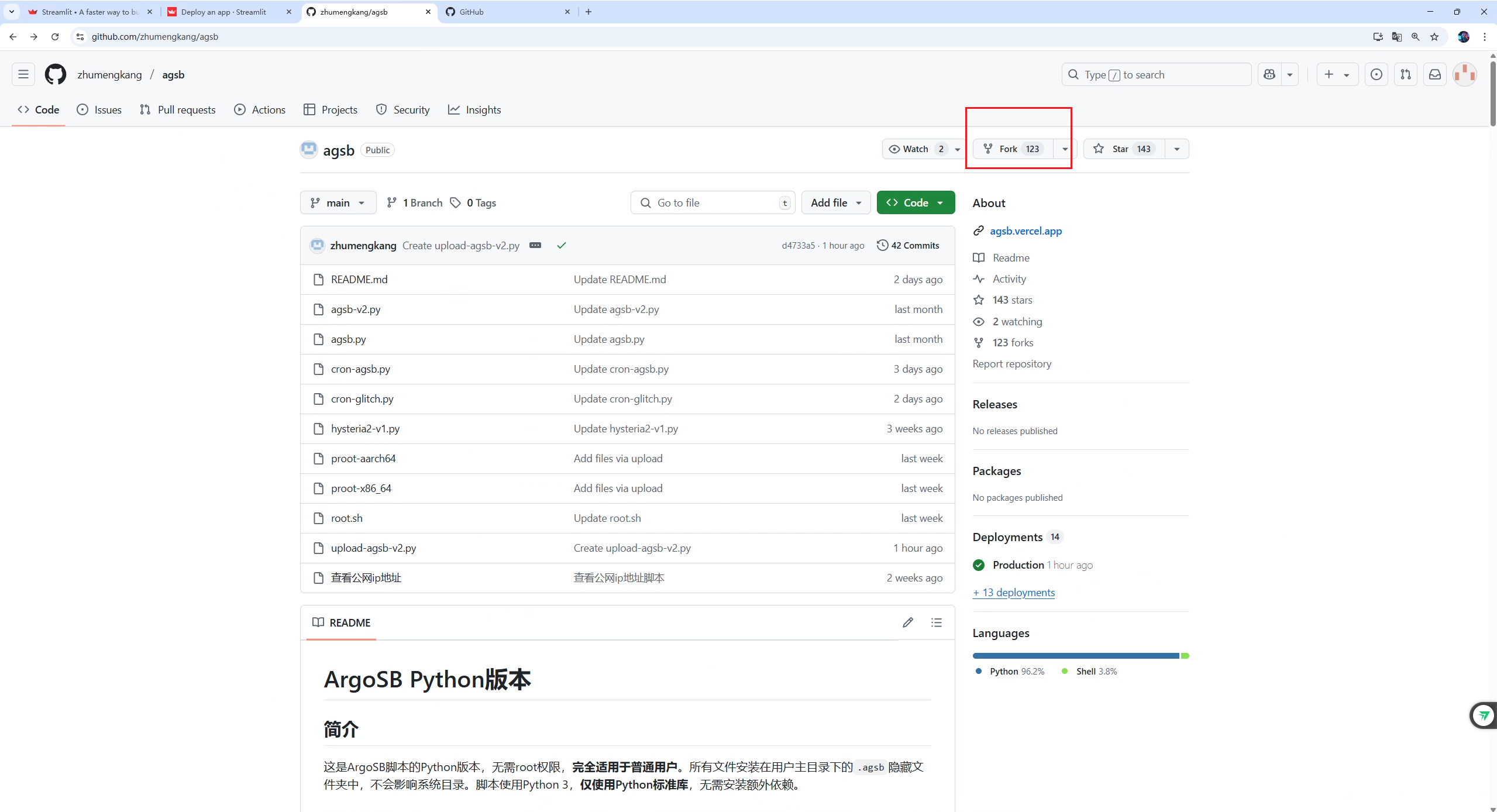Select the Code tab
1497x812 pixels.
(x=39, y=109)
